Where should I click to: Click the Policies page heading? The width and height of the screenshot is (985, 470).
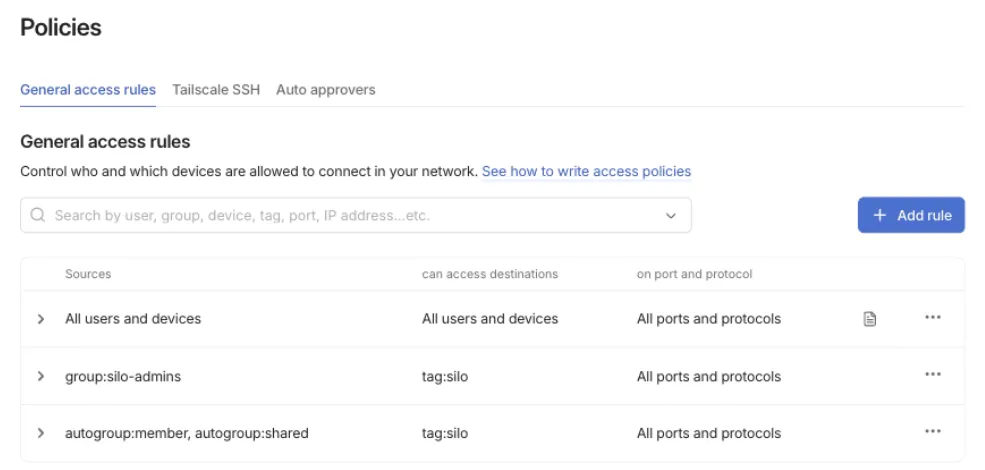coord(61,28)
